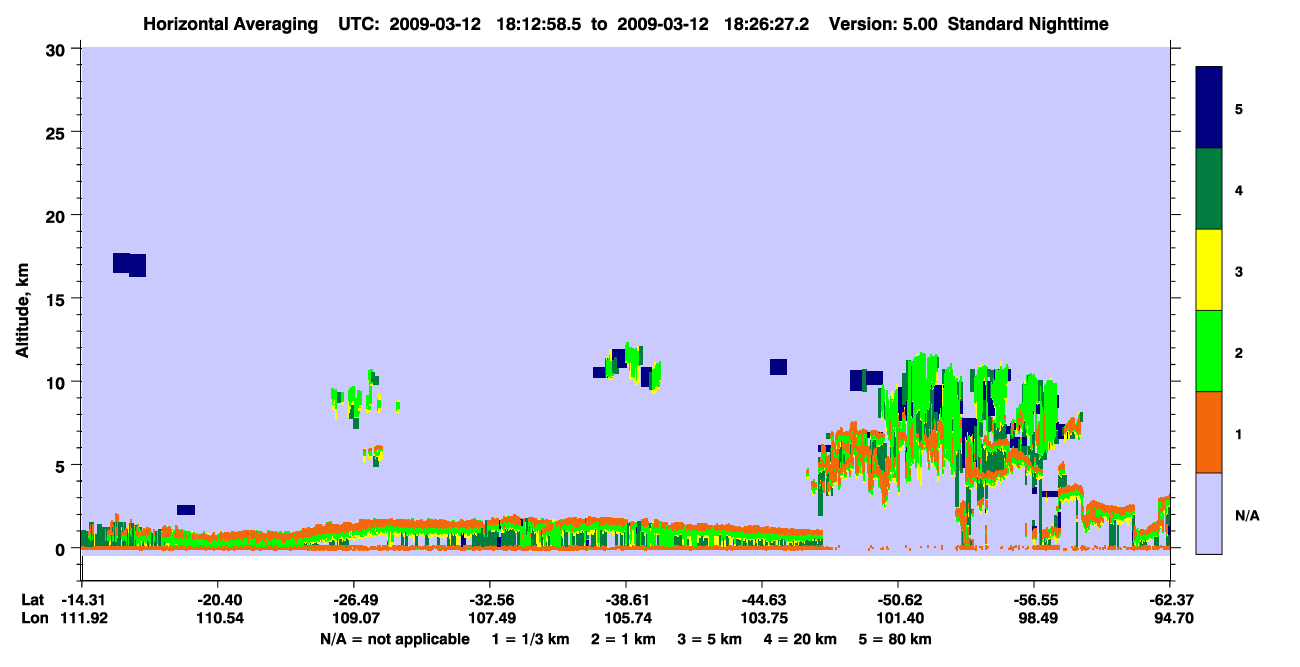Click the latitude value -62.37
The height and width of the screenshot is (667, 1300).
1170,600
